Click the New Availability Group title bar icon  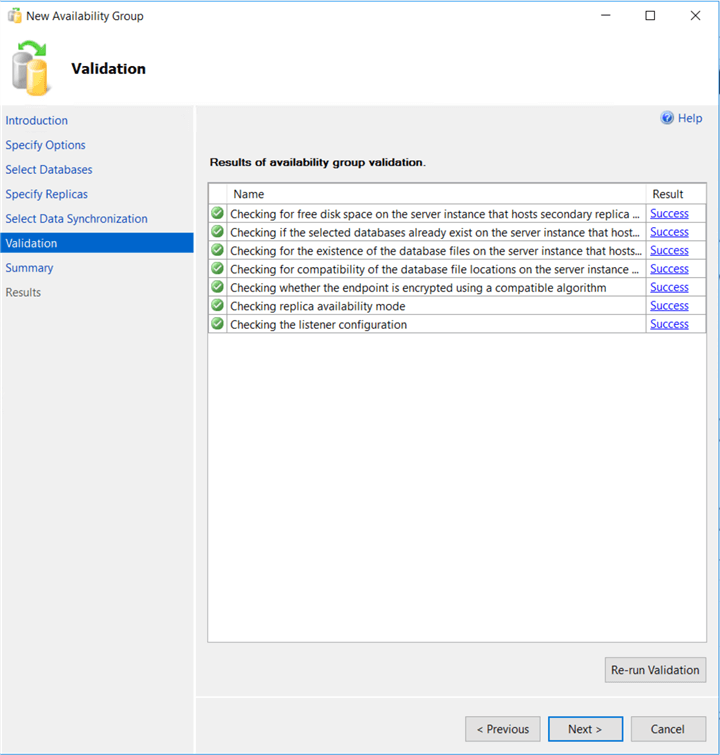[14, 16]
